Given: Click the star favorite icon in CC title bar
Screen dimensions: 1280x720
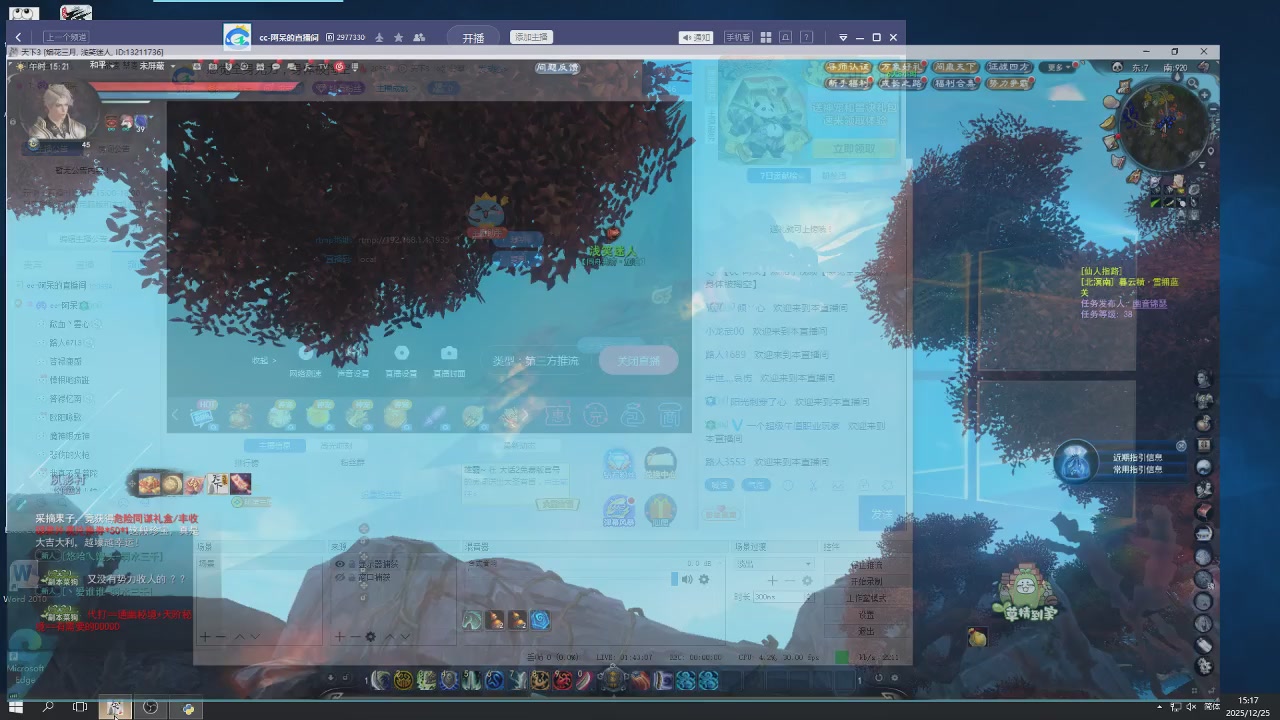Looking at the screenshot, I should coord(398,38).
